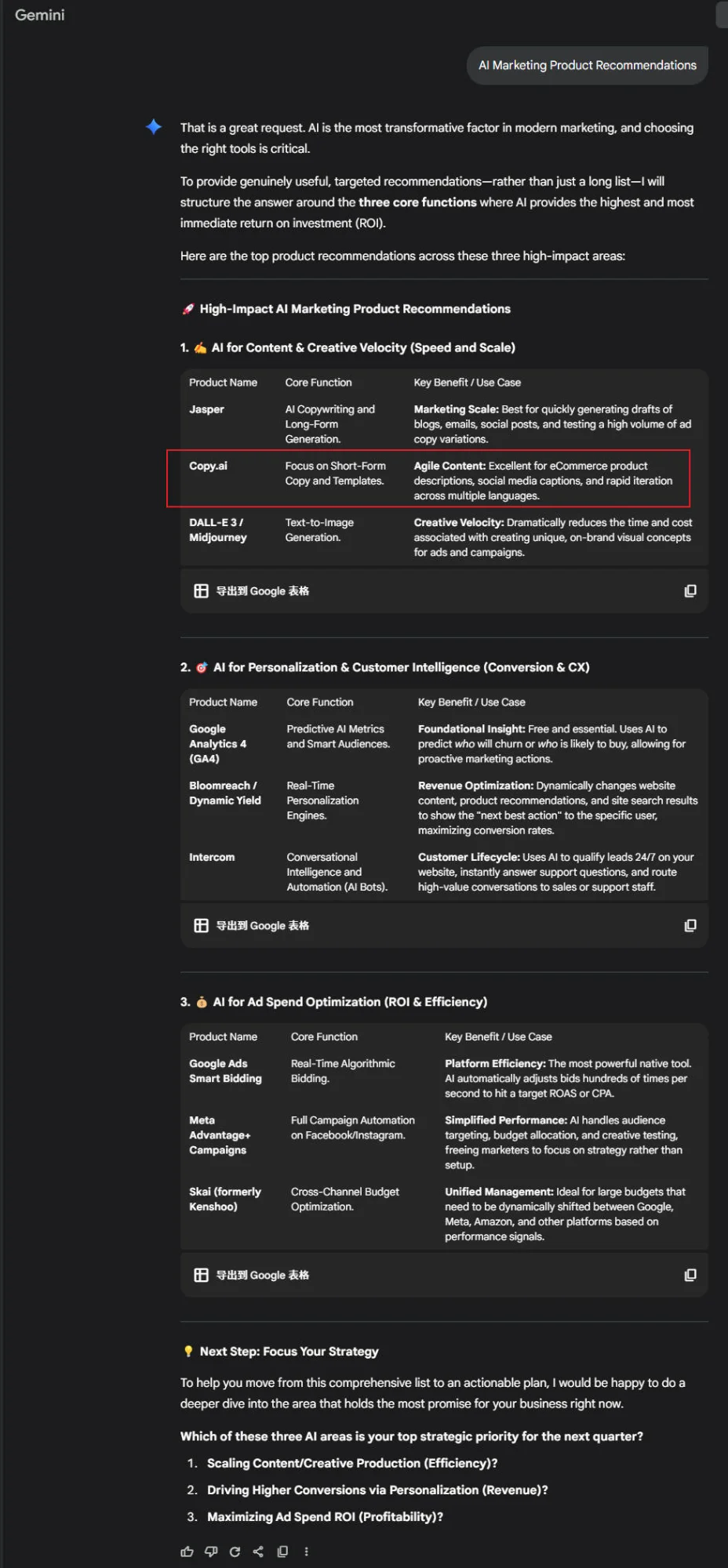Click the copy icon of the Ad Spend table
Screen dimensions: 728x1568
[690, 1275]
